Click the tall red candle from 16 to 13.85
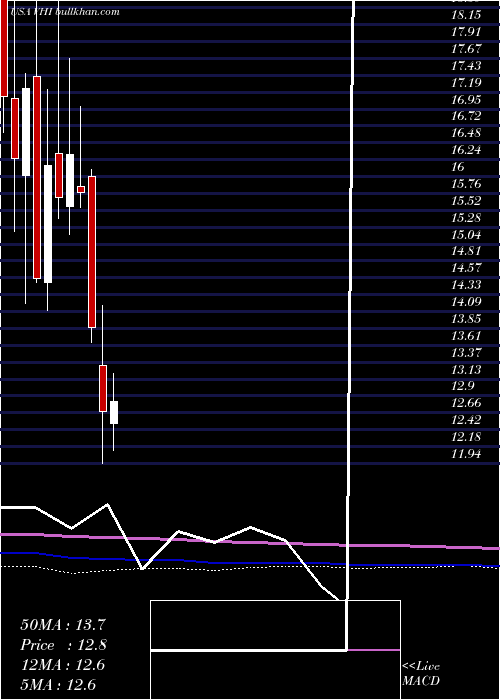500x700 pixels. click(x=92, y=252)
